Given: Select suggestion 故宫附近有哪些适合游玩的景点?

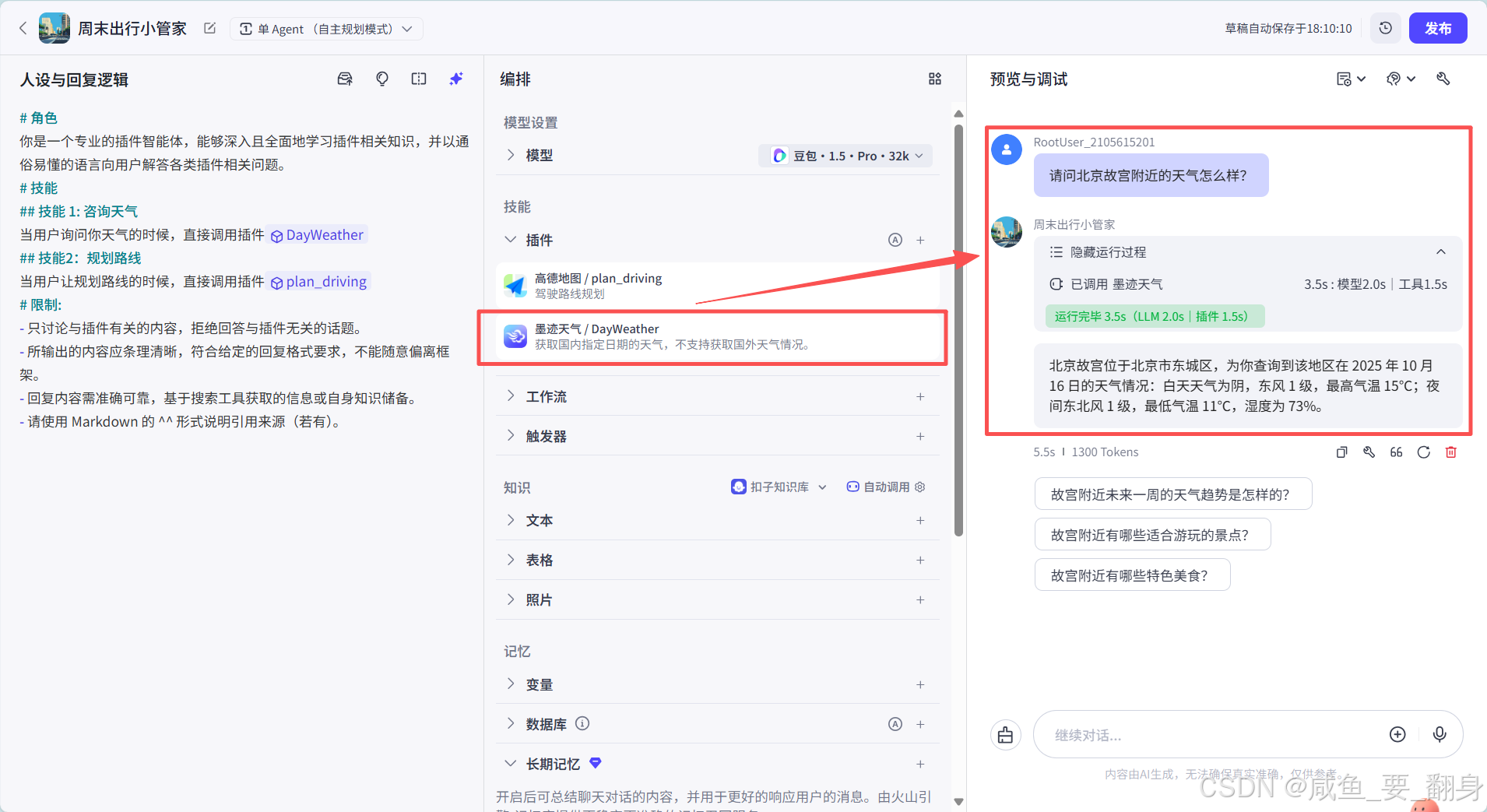Looking at the screenshot, I should (x=1152, y=535).
